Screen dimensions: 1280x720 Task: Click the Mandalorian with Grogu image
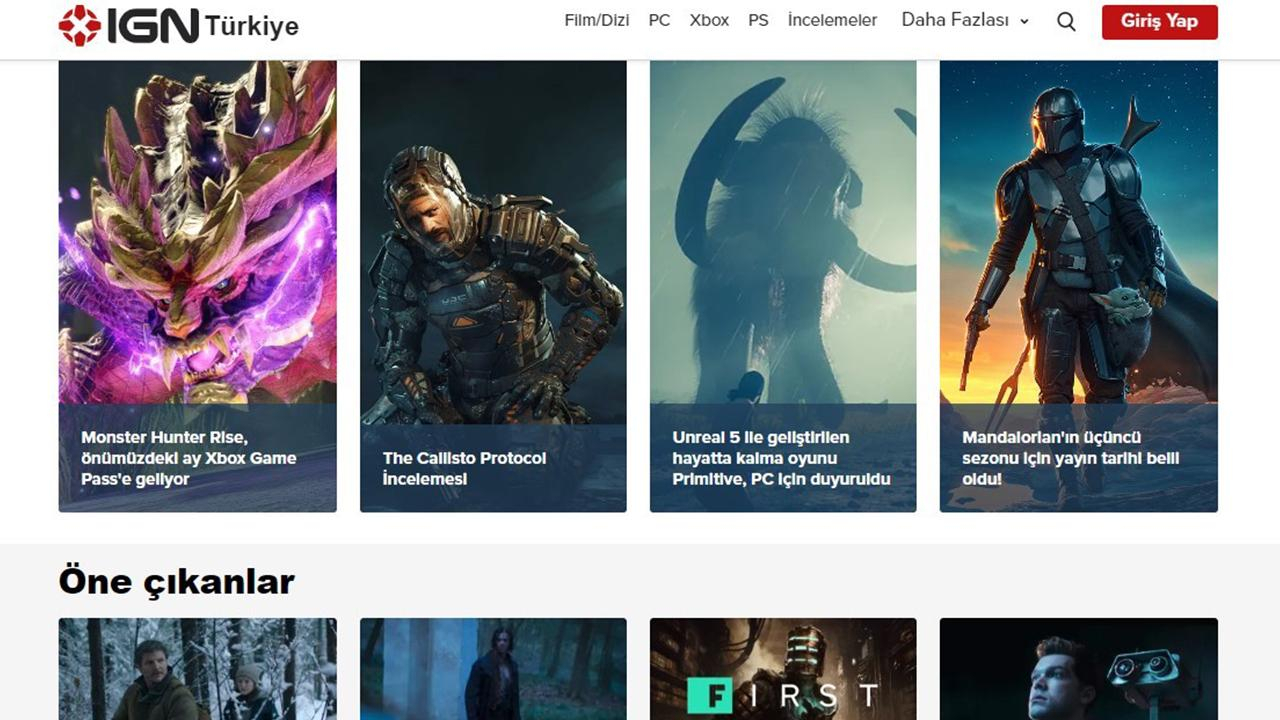[x=1078, y=230]
